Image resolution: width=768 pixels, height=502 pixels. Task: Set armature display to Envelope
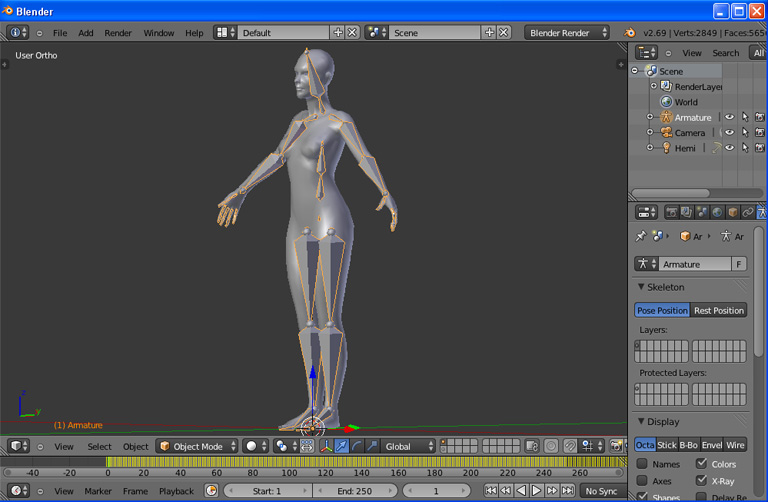pyautogui.click(x=712, y=445)
